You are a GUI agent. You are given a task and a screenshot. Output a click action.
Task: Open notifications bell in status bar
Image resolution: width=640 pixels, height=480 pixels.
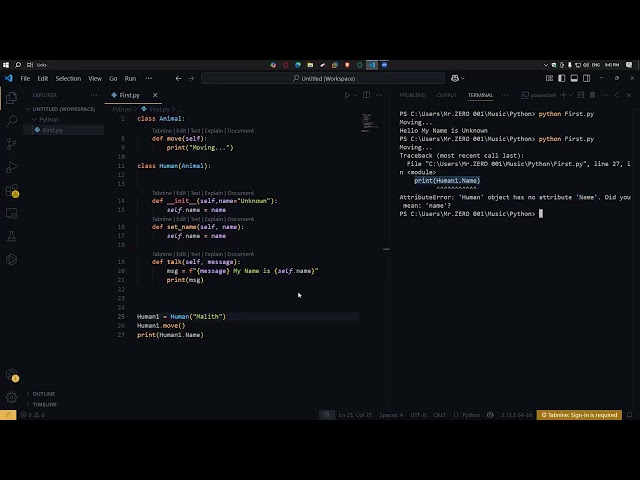pyautogui.click(x=629, y=415)
